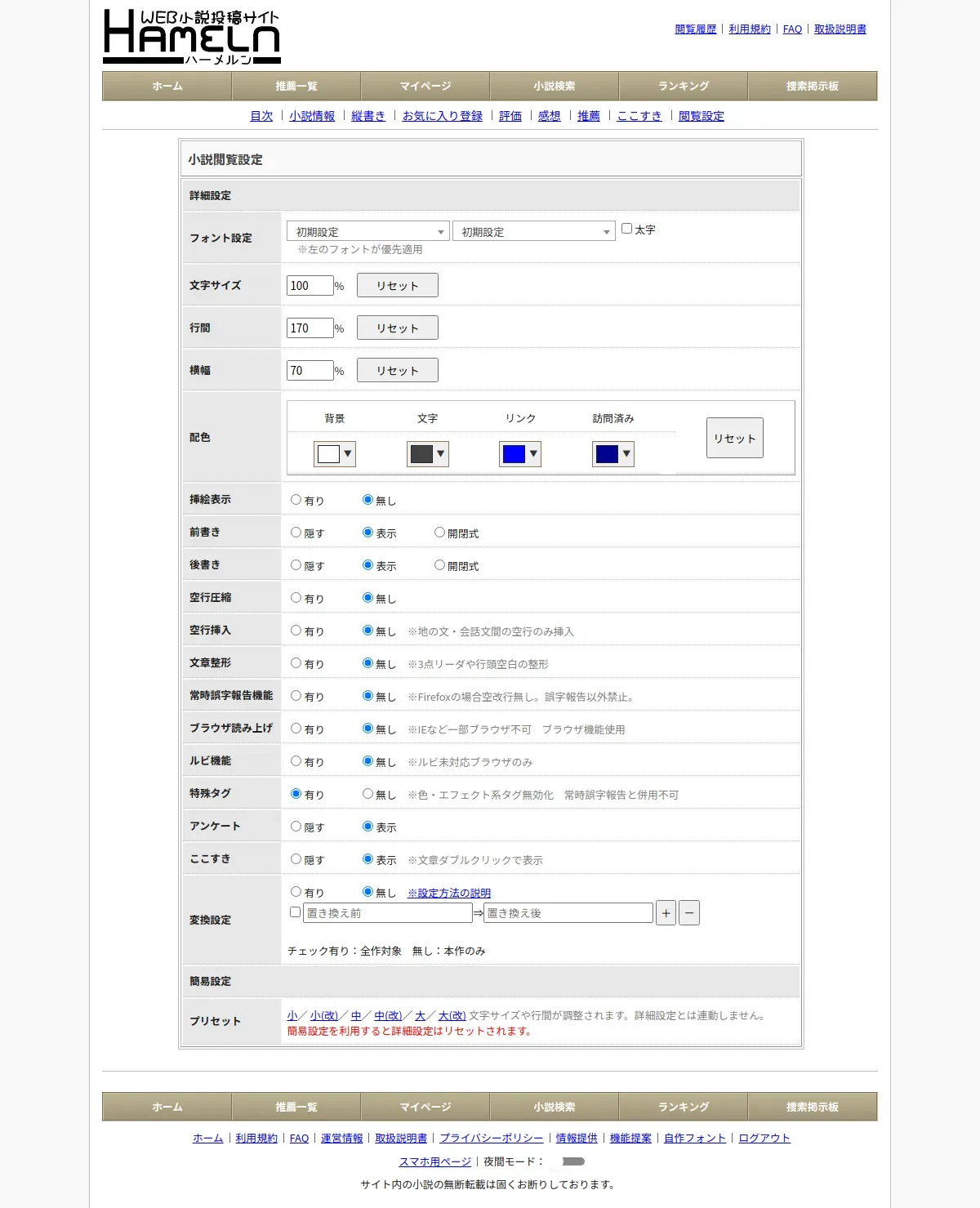Viewport: 980px width, 1208px height.
Task: Open ホーム in the top navigation bar
Action: 167,86
